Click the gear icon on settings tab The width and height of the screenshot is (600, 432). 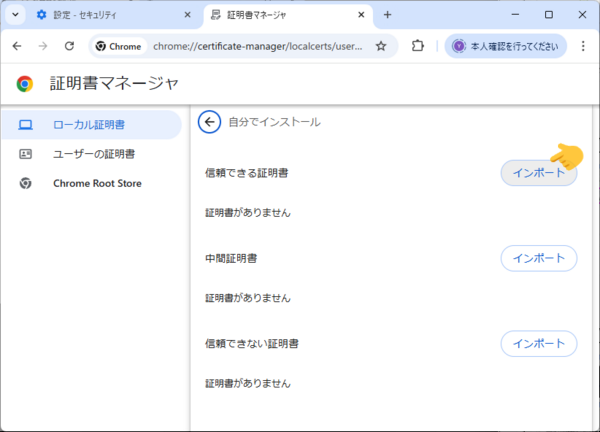(41, 15)
